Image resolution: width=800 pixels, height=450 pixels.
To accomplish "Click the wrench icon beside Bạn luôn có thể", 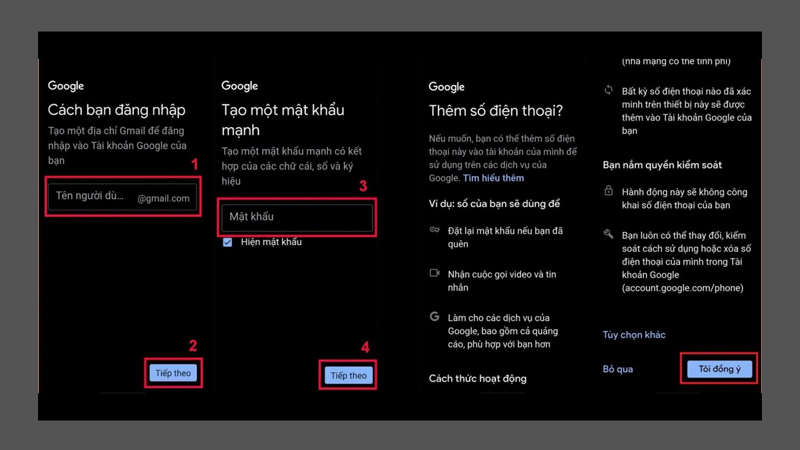I will [608, 234].
